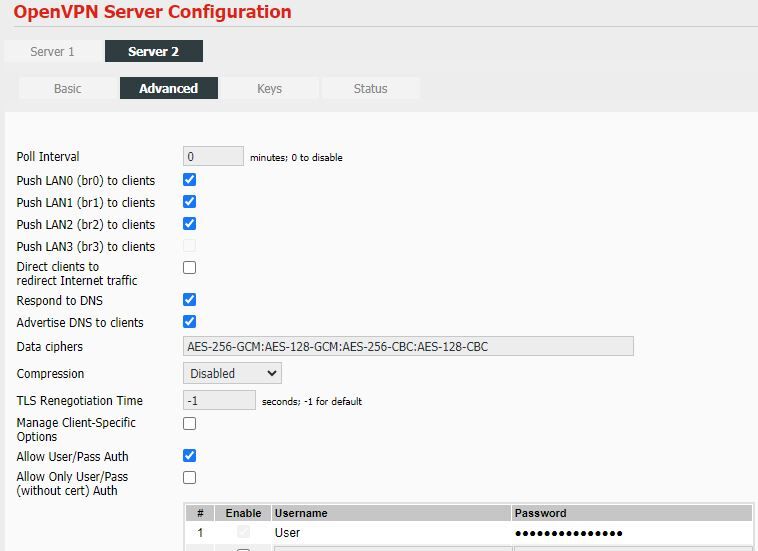Select the Advanced tab

(x=169, y=88)
